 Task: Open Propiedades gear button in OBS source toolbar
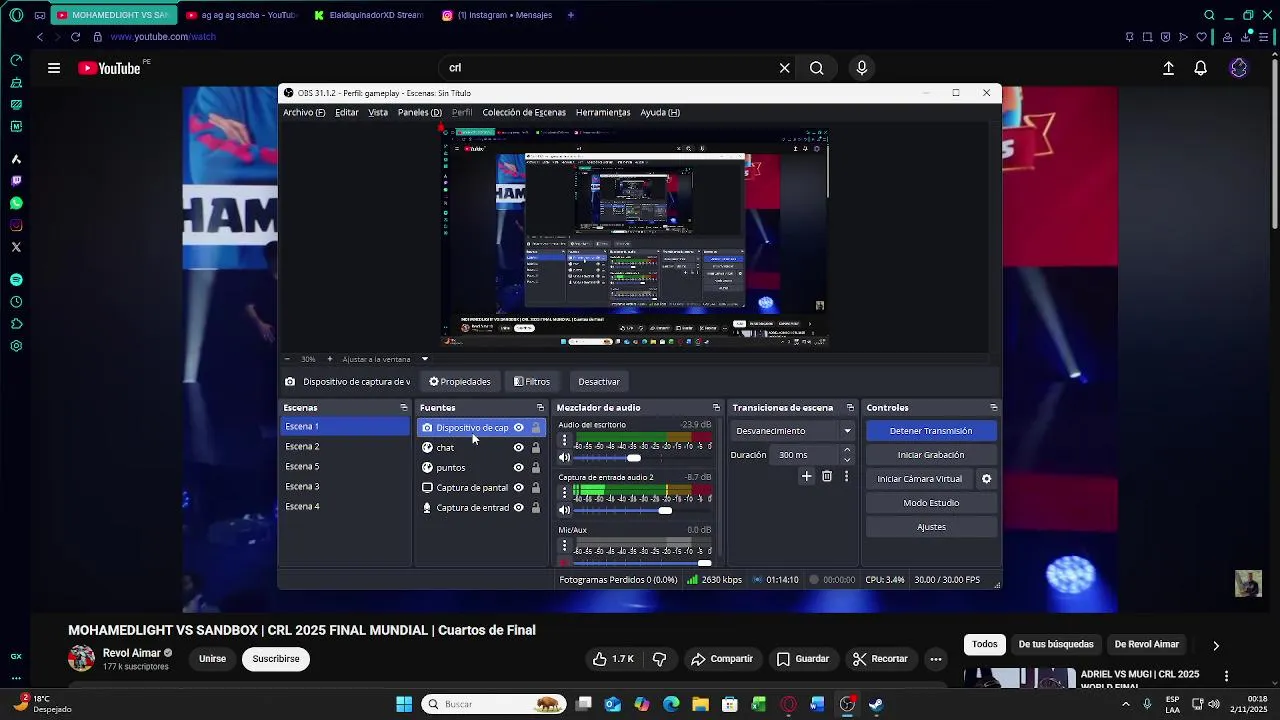click(460, 381)
